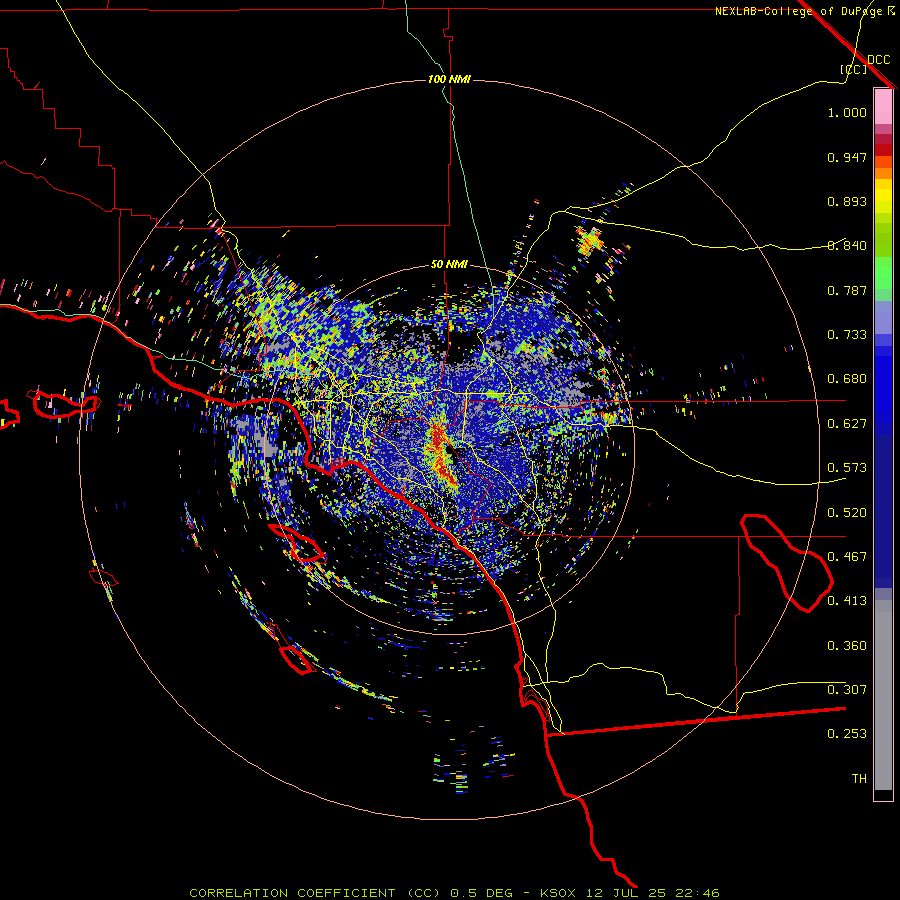This screenshot has width=900, height=900.
Task: Pick the yellow segment of the color bar
Action: (x=883, y=196)
